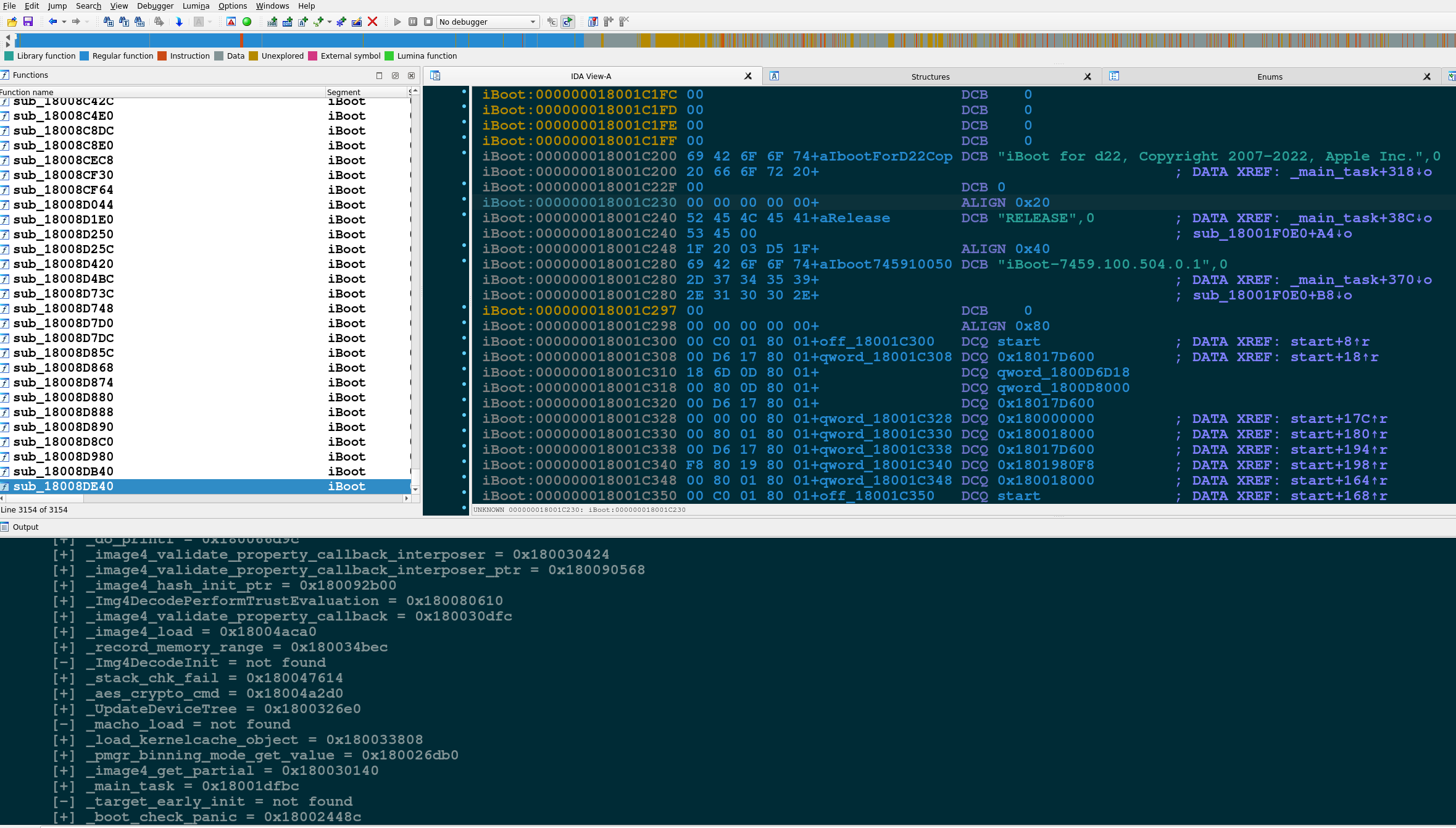Click the Segment column header

click(344, 92)
